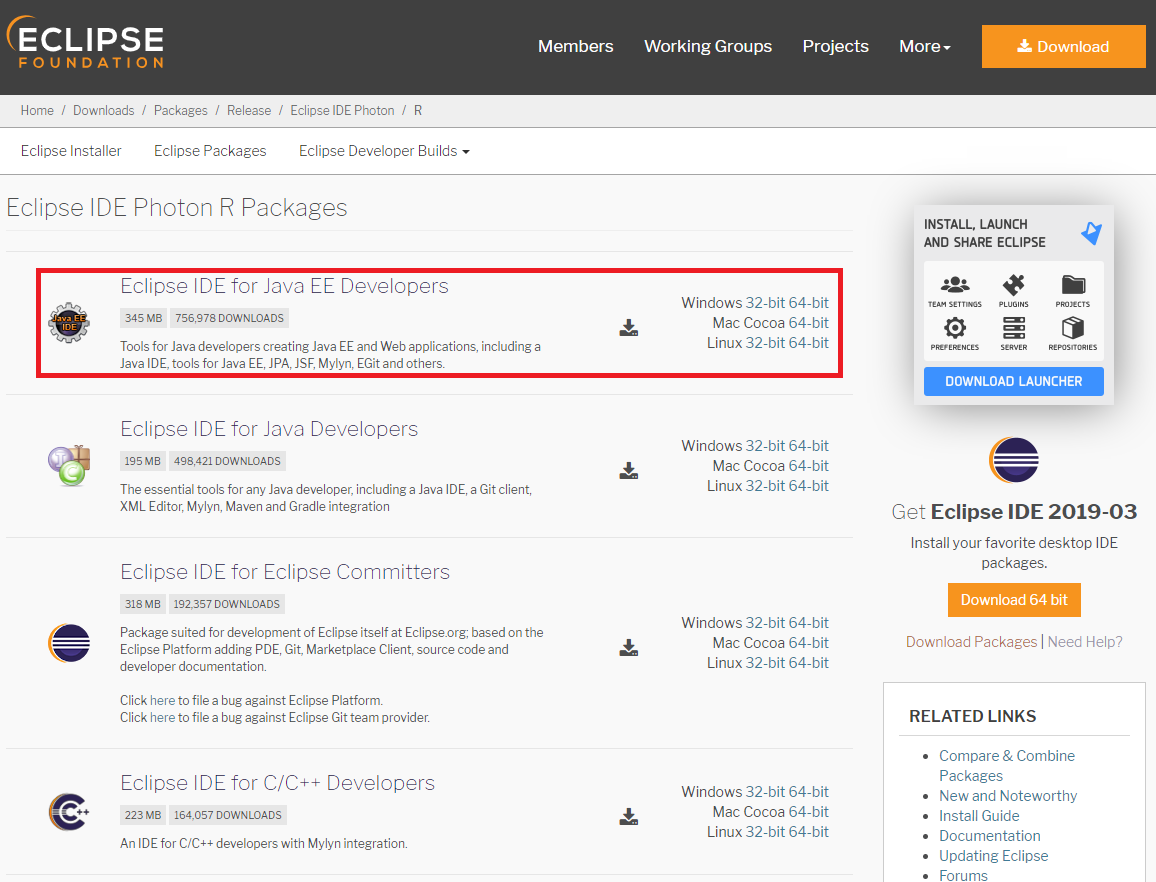
Task: Open Eclipse IDE for C/C++ Developers title
Action: [x=277, y=783]
